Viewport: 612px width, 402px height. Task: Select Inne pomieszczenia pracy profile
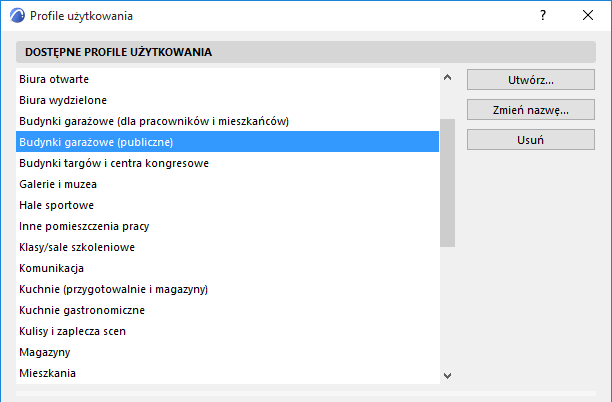[228, 226]
